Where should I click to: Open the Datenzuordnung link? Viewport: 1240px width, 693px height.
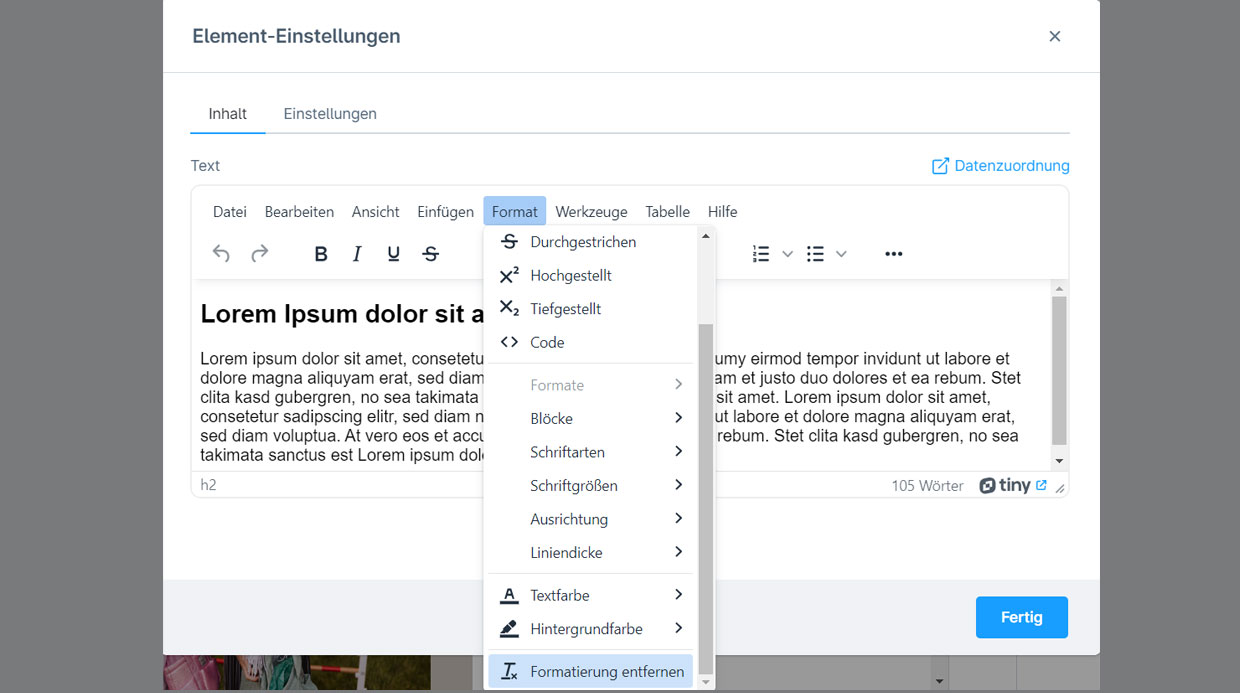pos(1000,166)
